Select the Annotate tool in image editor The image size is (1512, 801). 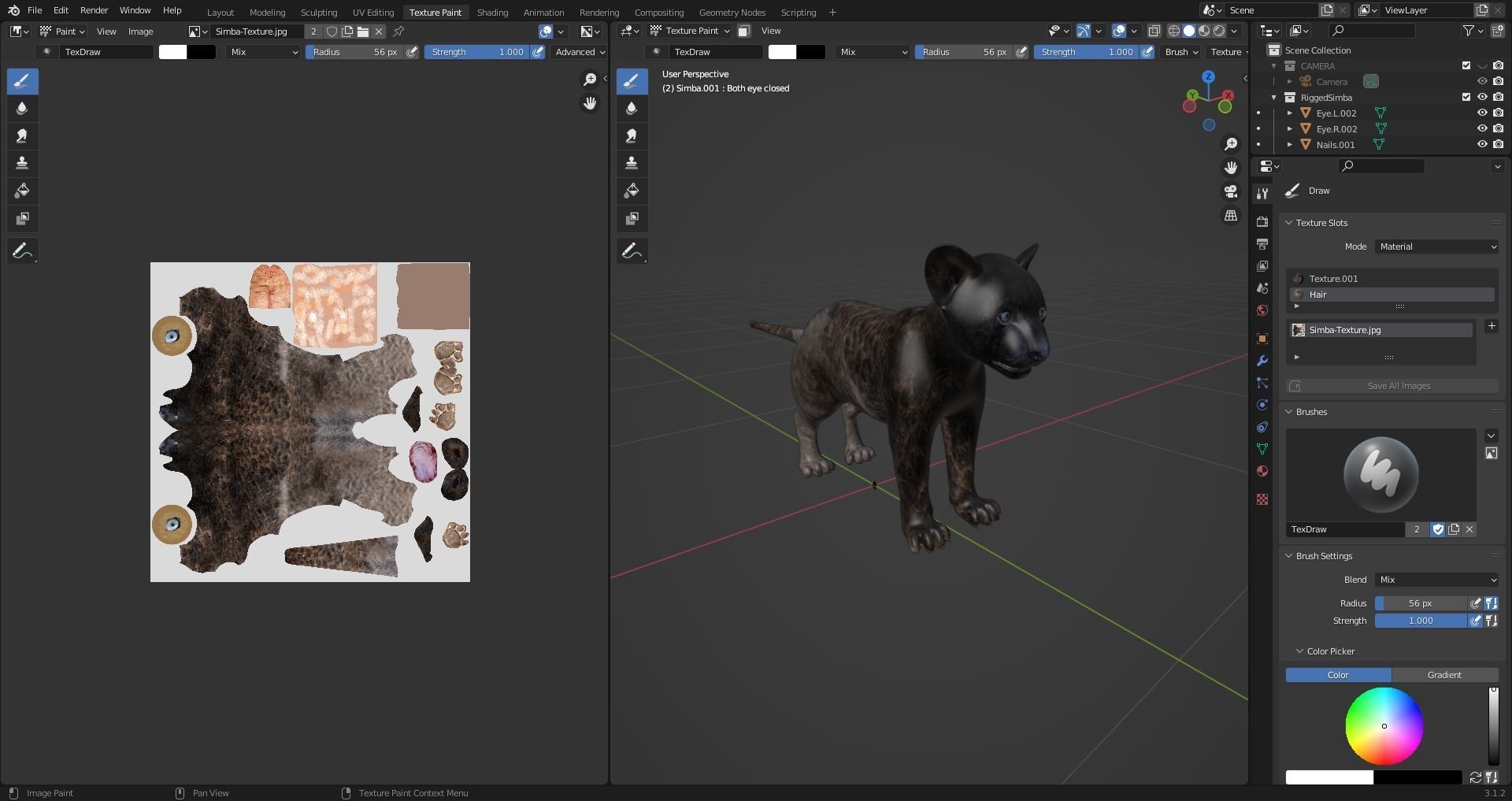22,251
